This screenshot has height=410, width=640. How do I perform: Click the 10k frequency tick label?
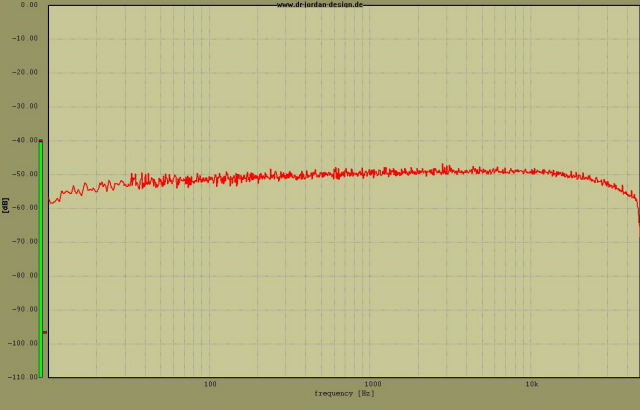coord(532,384)
